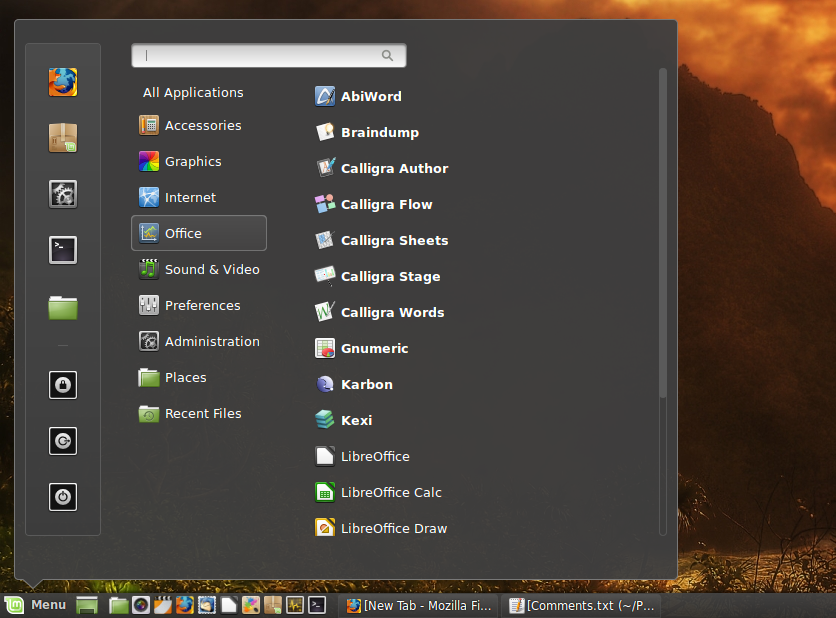Launch Firefox from the favorites sidebar
The image size is (836, 618).
point(63,82)
